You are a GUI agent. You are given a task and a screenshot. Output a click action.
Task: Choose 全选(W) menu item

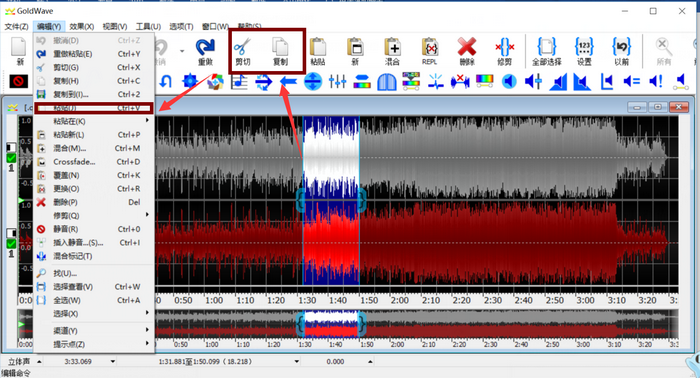94,300
